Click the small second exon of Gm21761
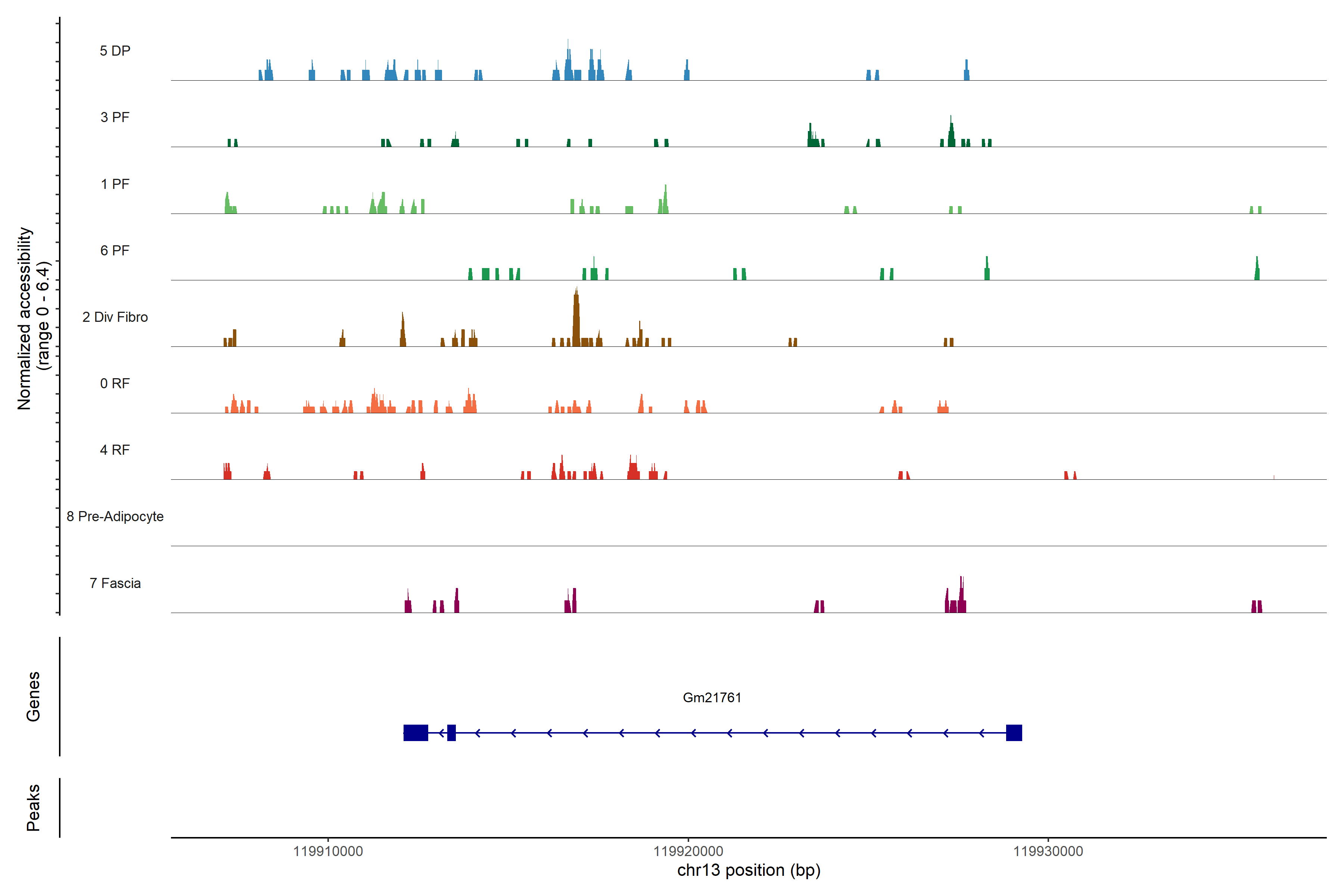Image resolution: width=1344 pixels, height=896 pixels. point(451,732)
